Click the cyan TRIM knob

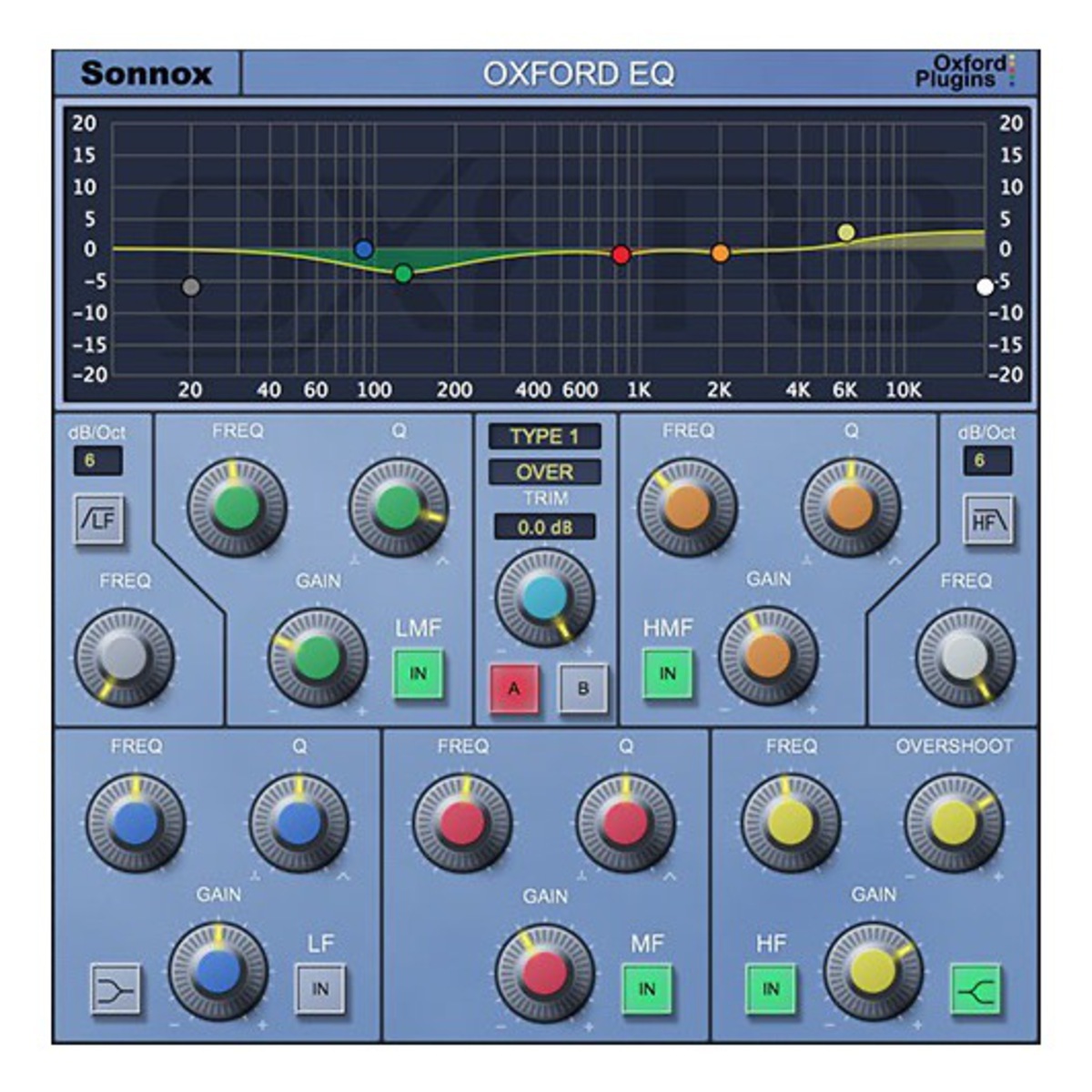[x=544, y=597]
